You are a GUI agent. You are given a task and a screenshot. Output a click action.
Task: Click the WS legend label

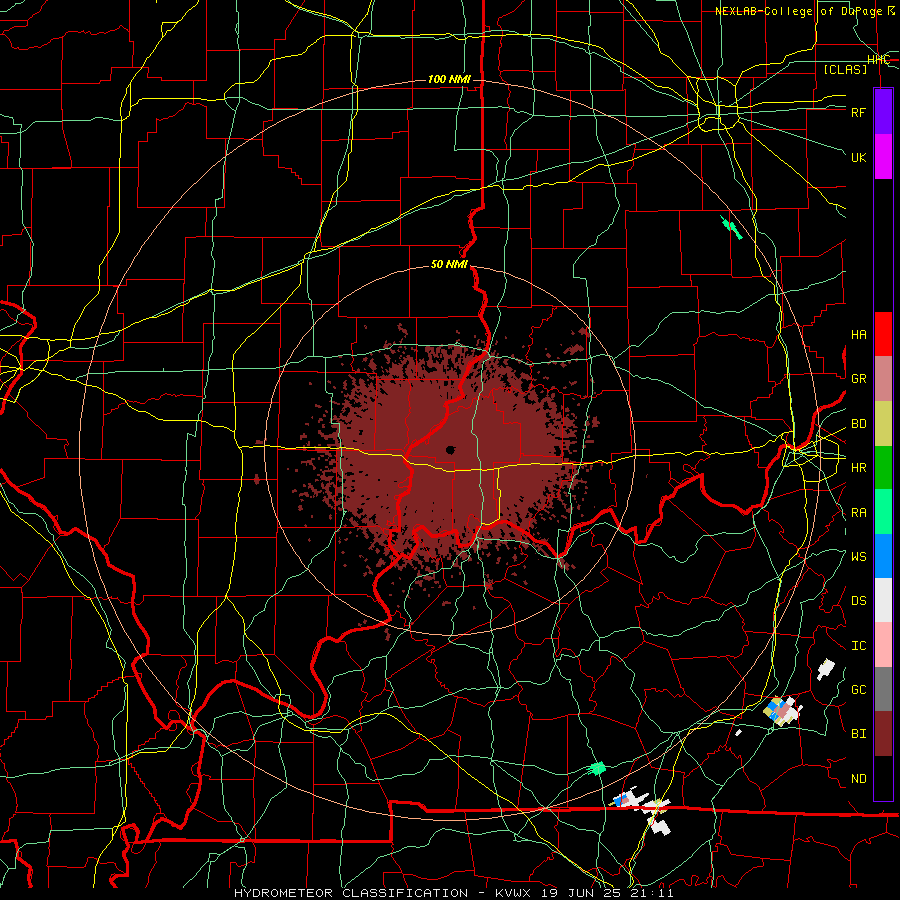[x=858, y=557]
